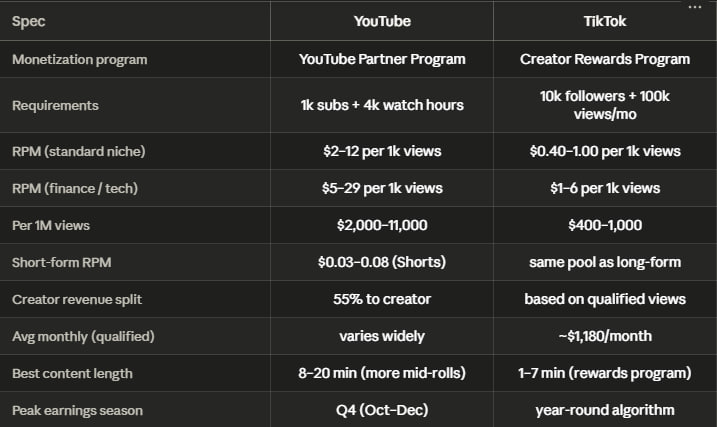Click the $0.03–0.08 (Shorts) cell

coord(382,262)
